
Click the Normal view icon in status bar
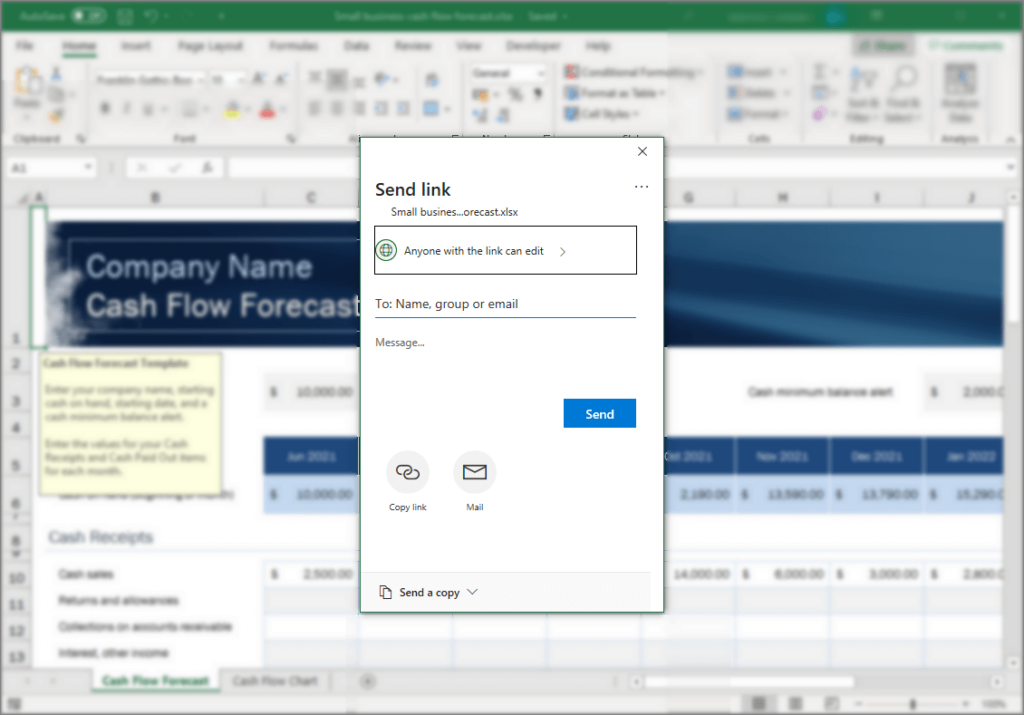(758, 703)
